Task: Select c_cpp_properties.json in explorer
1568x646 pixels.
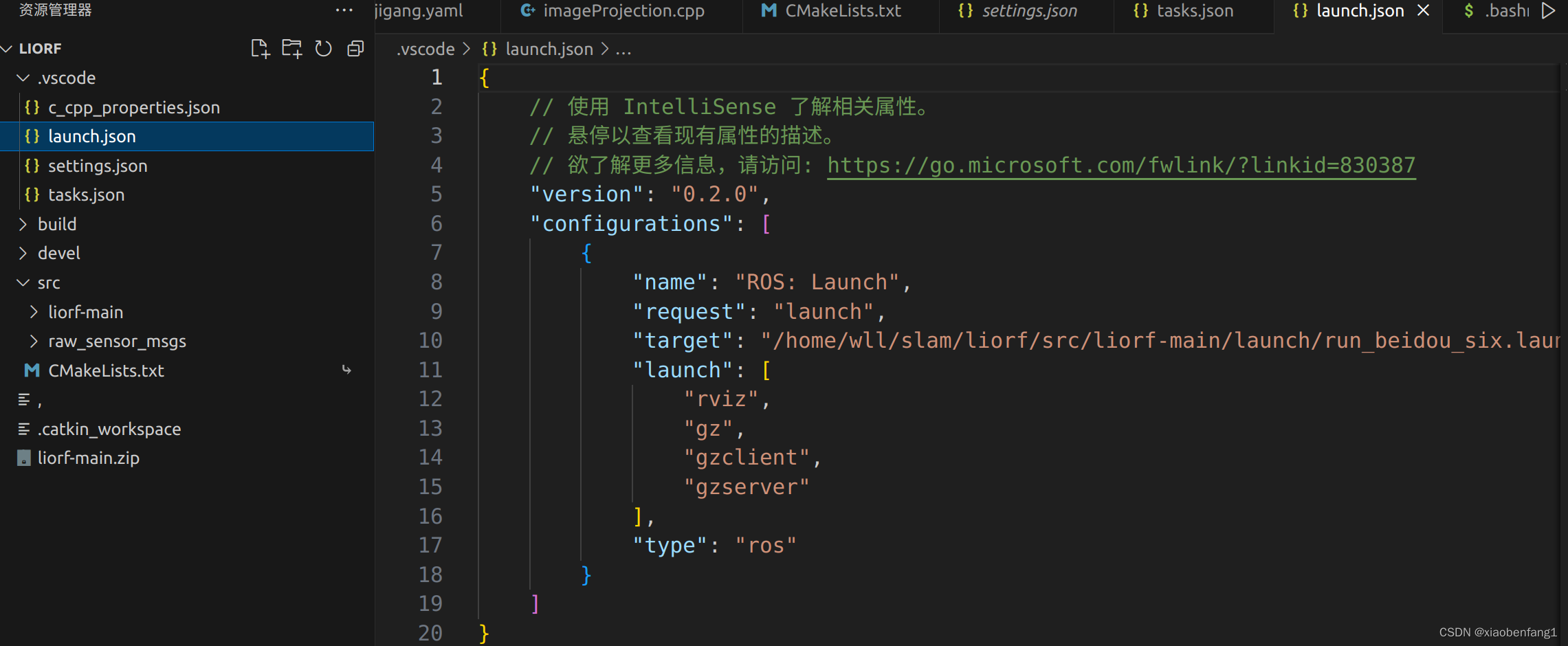Action: [x=133, y=107]
